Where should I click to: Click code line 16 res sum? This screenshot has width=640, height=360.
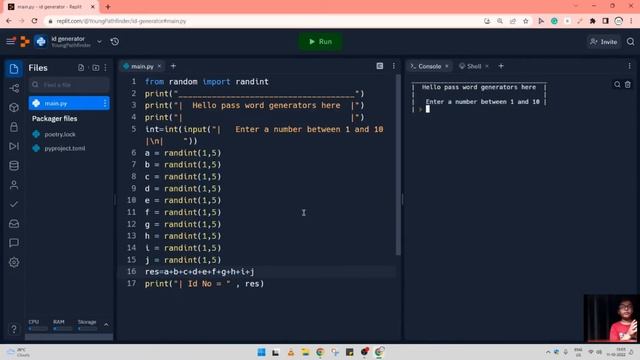point(200,272)
